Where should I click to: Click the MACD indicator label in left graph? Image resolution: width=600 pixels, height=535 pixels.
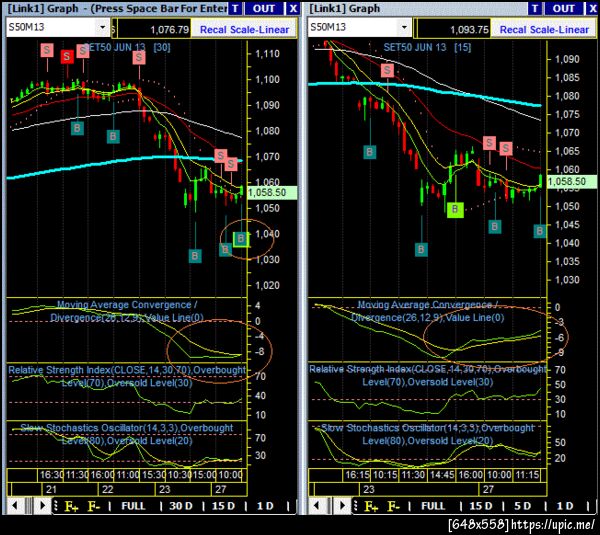(x=127, y=311)
